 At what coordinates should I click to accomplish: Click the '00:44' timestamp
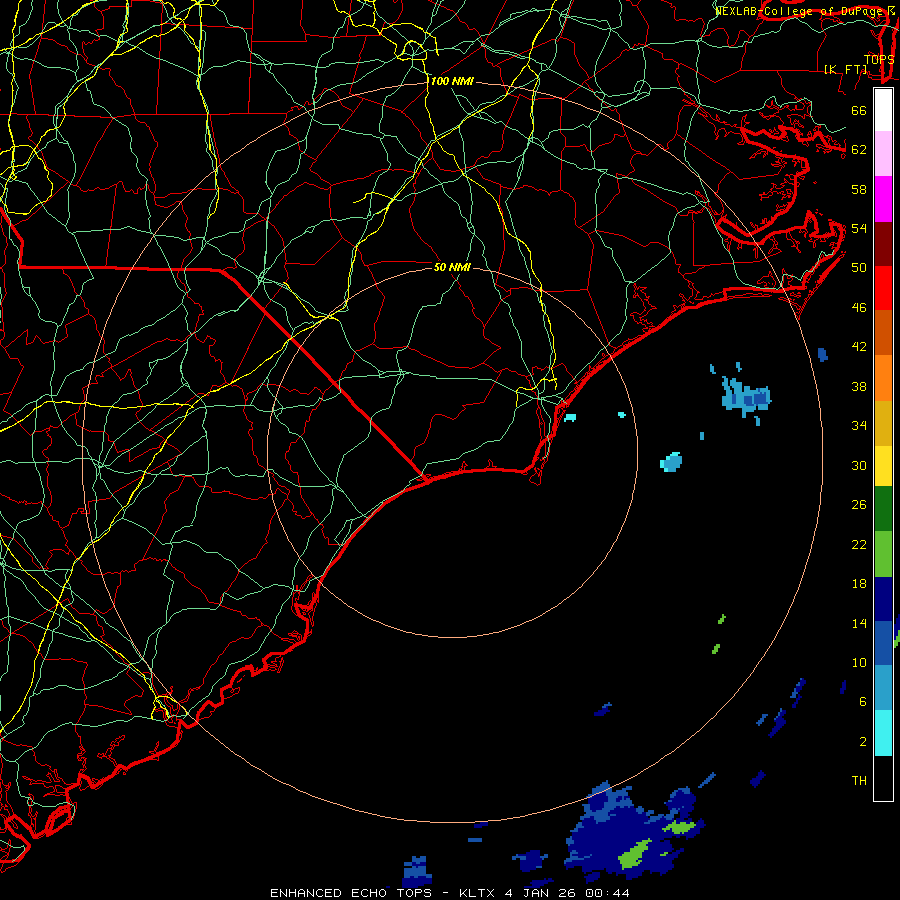click(607, 893)
